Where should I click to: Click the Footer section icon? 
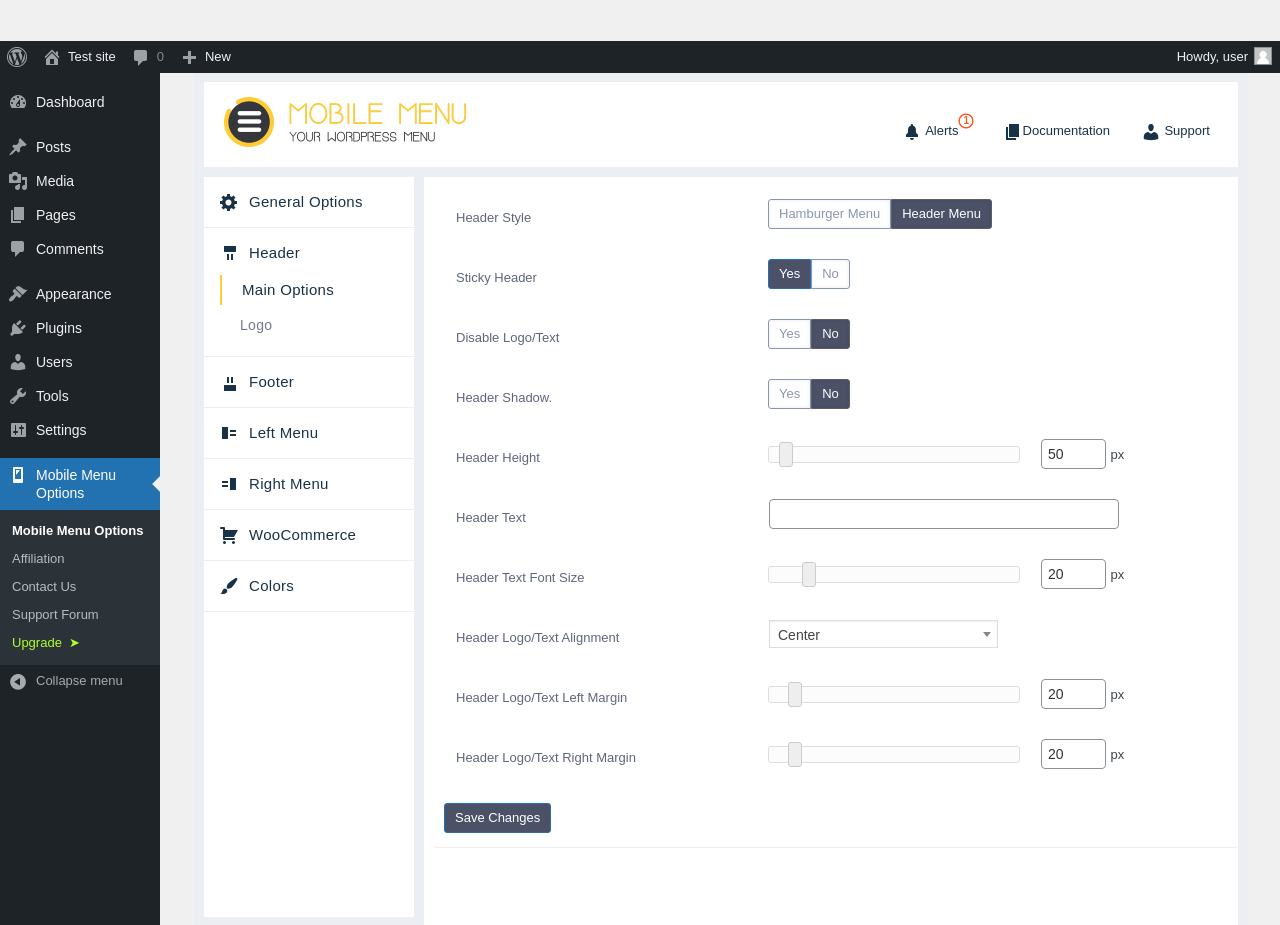coord(230,382)
